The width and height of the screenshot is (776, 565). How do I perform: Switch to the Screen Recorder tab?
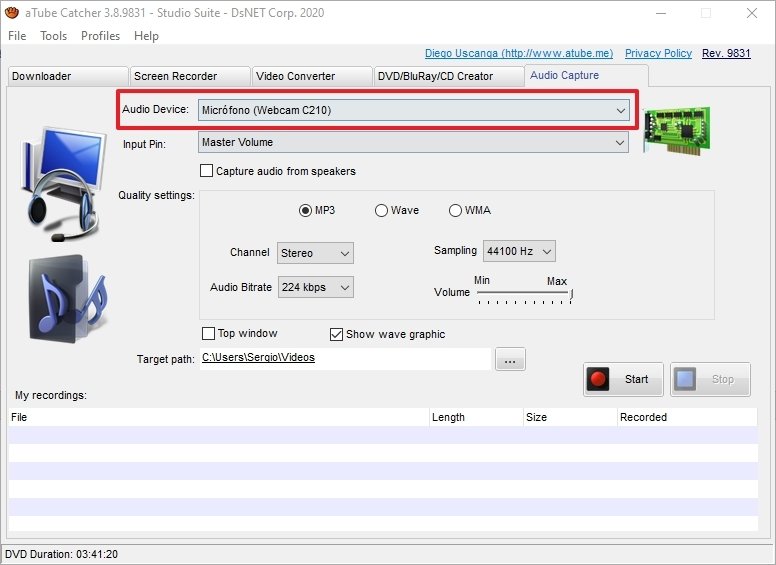click(x=190, y=76)
